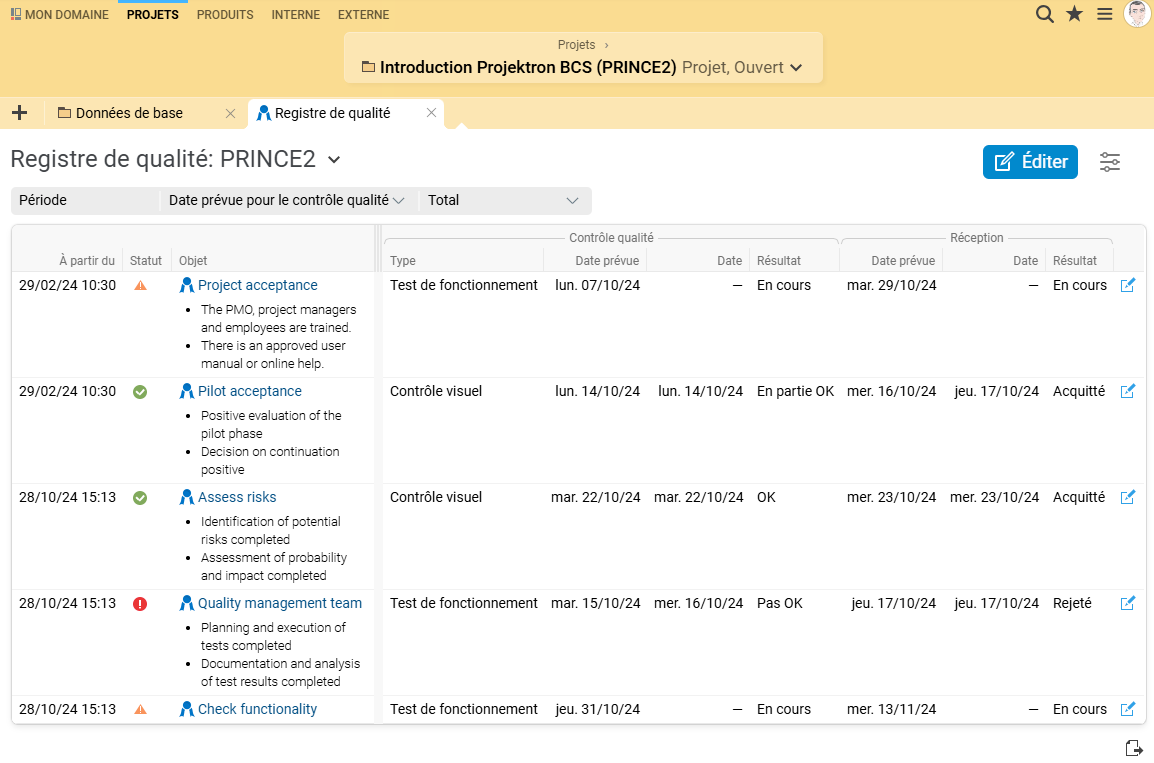Open the hamburger main menu
The width and height of the screenshot is (1154, 763).
[x=1105, y=14]
